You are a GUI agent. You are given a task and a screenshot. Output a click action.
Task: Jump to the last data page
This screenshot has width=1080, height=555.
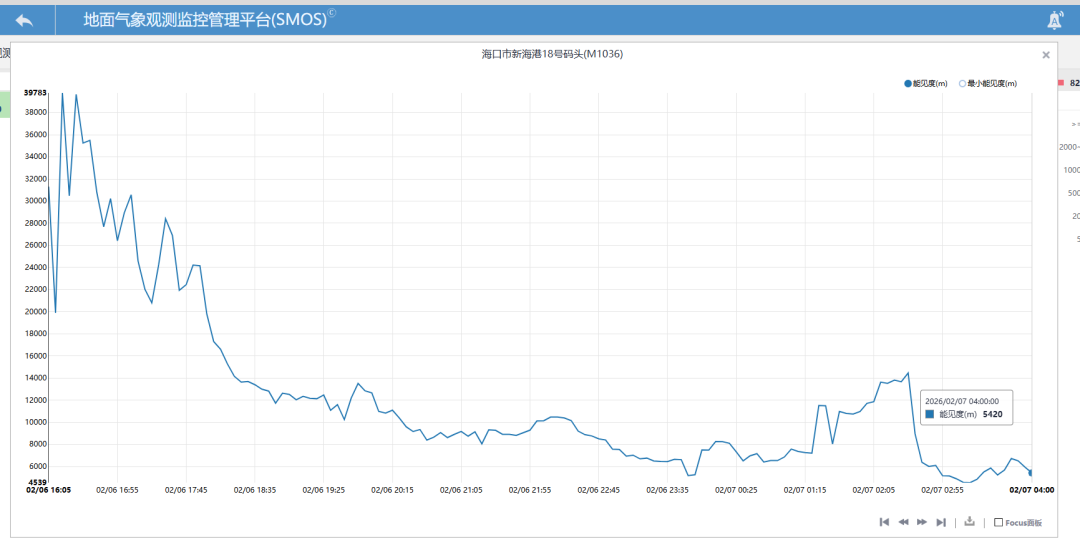(x=941, y=522)
